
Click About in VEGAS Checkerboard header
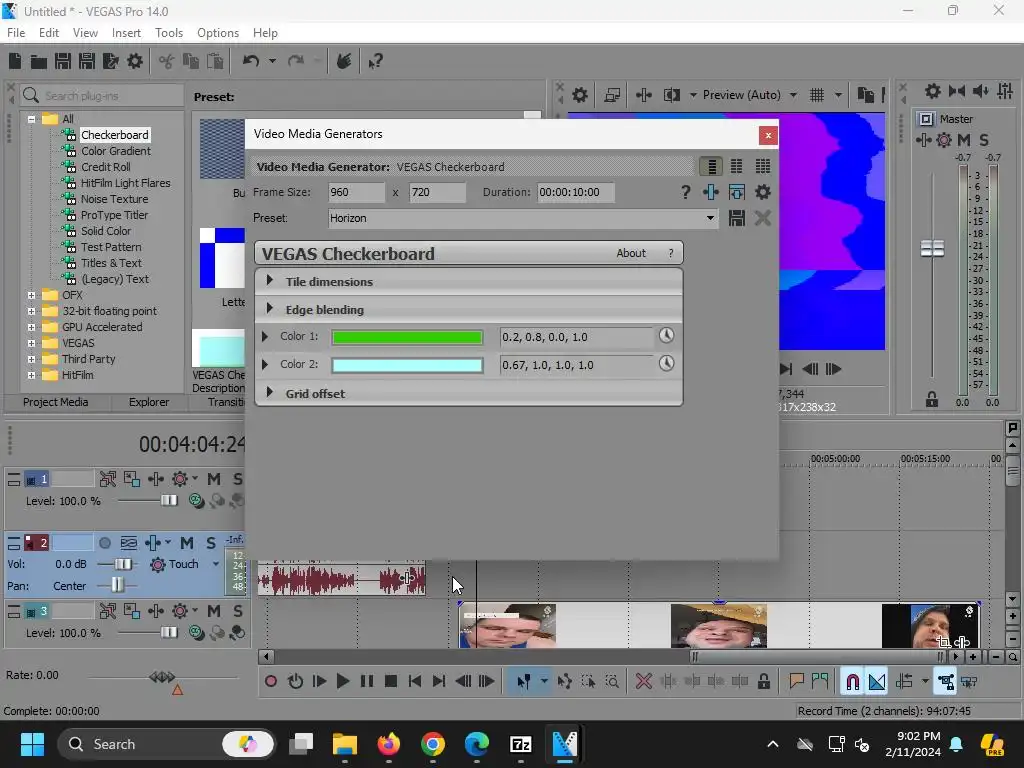click(x=631, y=253)
